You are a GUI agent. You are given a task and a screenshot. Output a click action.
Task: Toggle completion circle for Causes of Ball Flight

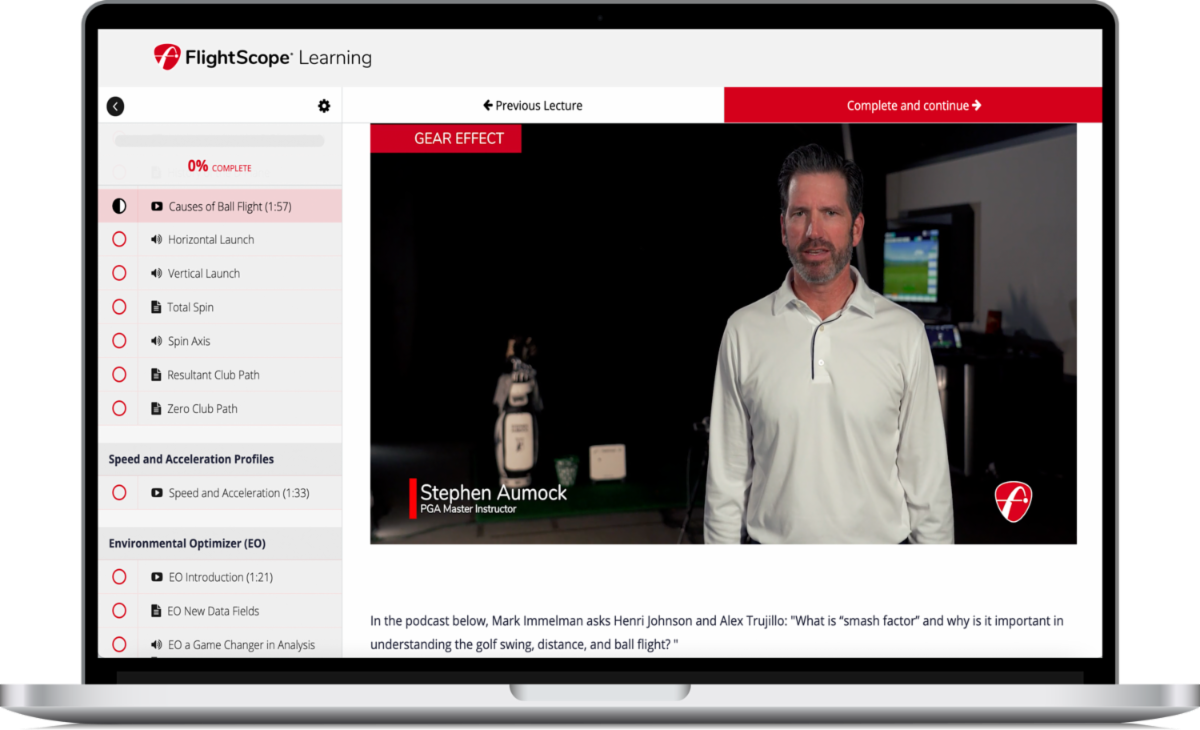pyautogui.click(x=119, y=207)
